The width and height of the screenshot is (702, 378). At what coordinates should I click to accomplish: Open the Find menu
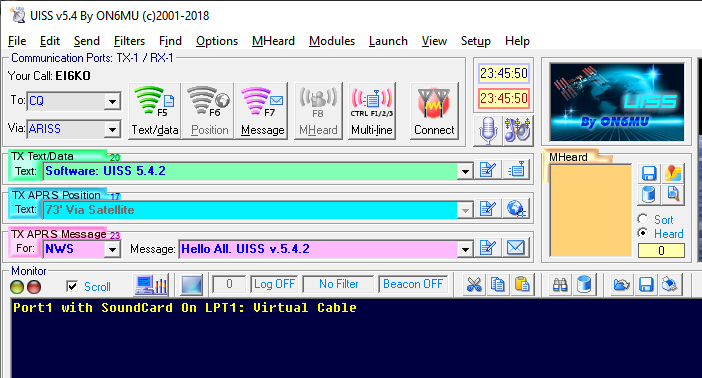pos(170,41)
